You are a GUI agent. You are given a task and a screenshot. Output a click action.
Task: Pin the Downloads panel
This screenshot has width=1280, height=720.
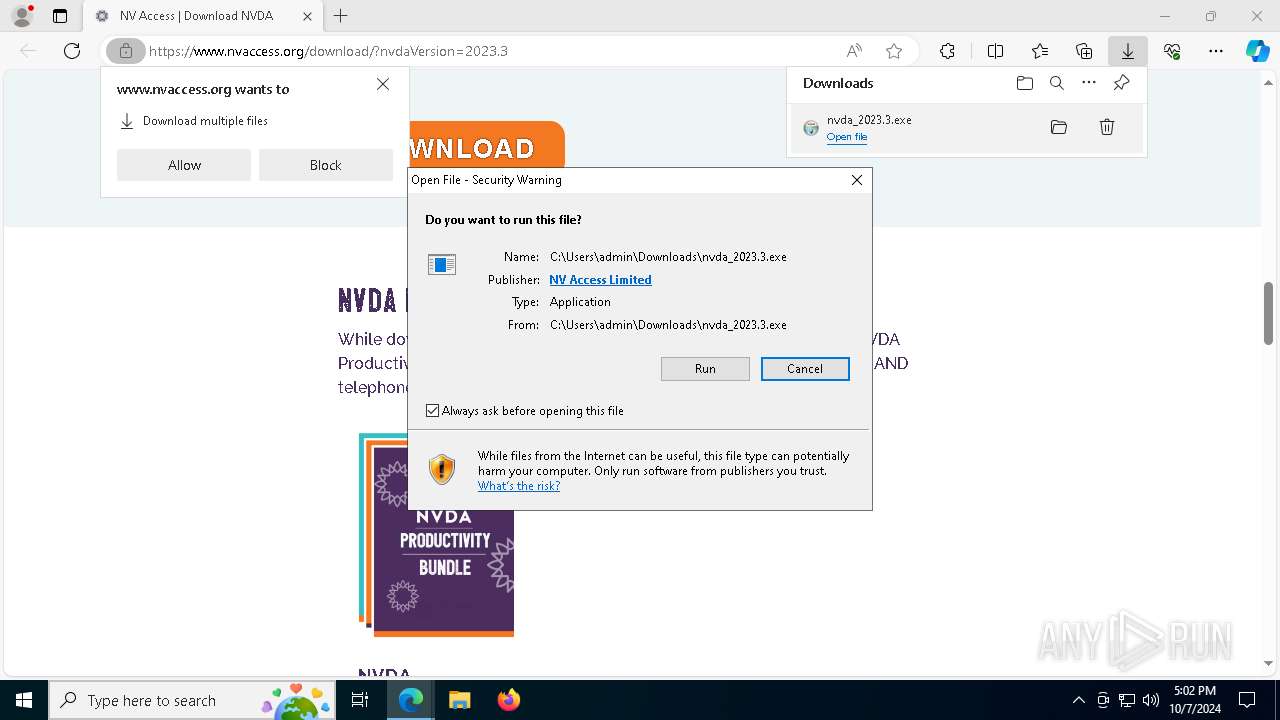pos(1122,83)
